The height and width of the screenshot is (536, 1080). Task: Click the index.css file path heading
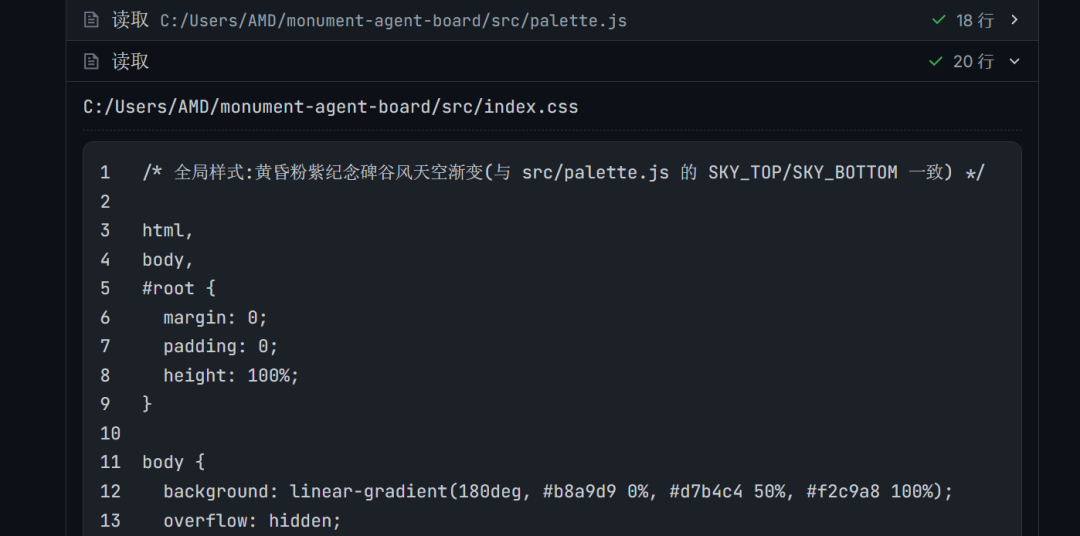tap(331, 107)
